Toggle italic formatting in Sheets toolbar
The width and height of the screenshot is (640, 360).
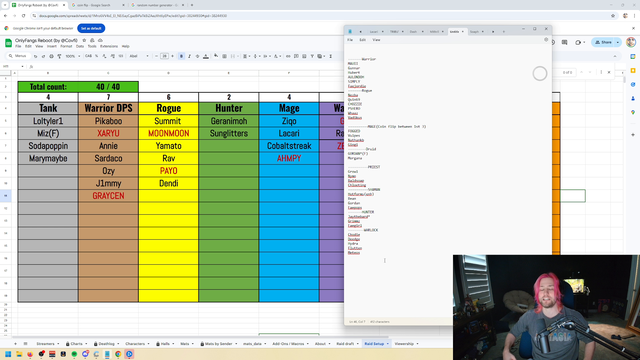point(189,56)
